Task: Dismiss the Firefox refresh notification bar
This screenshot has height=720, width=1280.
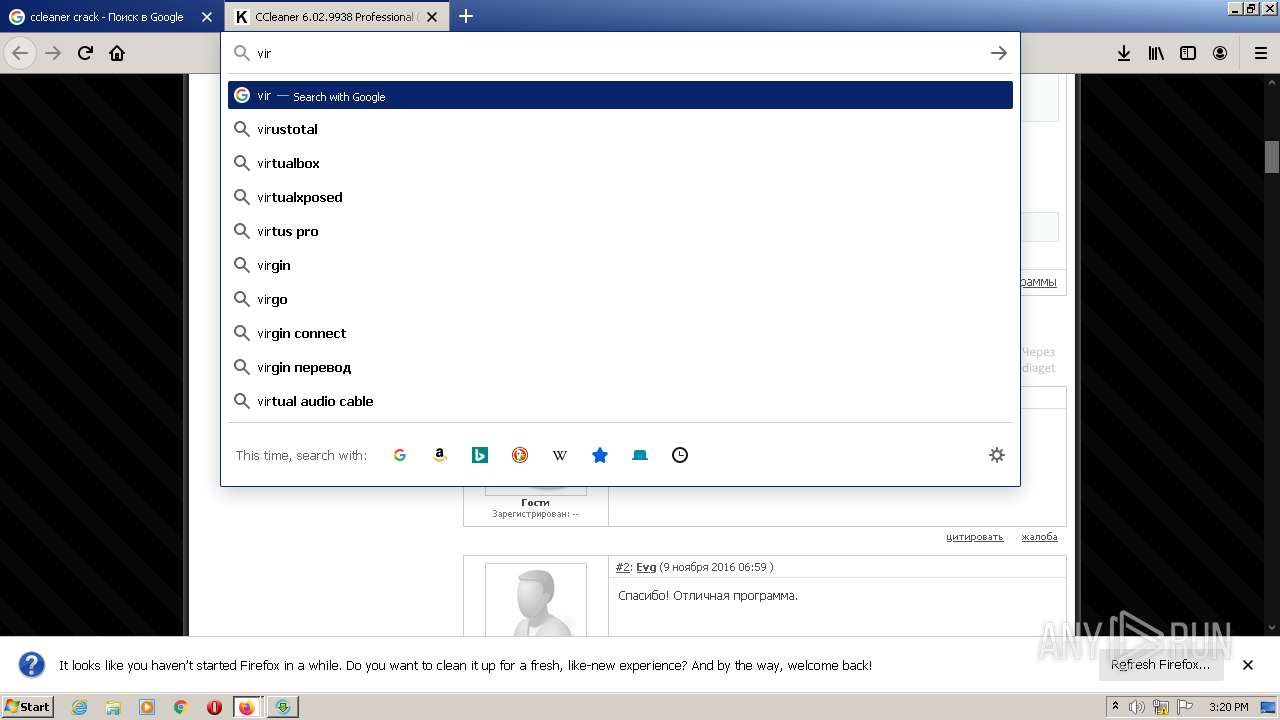Action: [x=1248, y=665]
